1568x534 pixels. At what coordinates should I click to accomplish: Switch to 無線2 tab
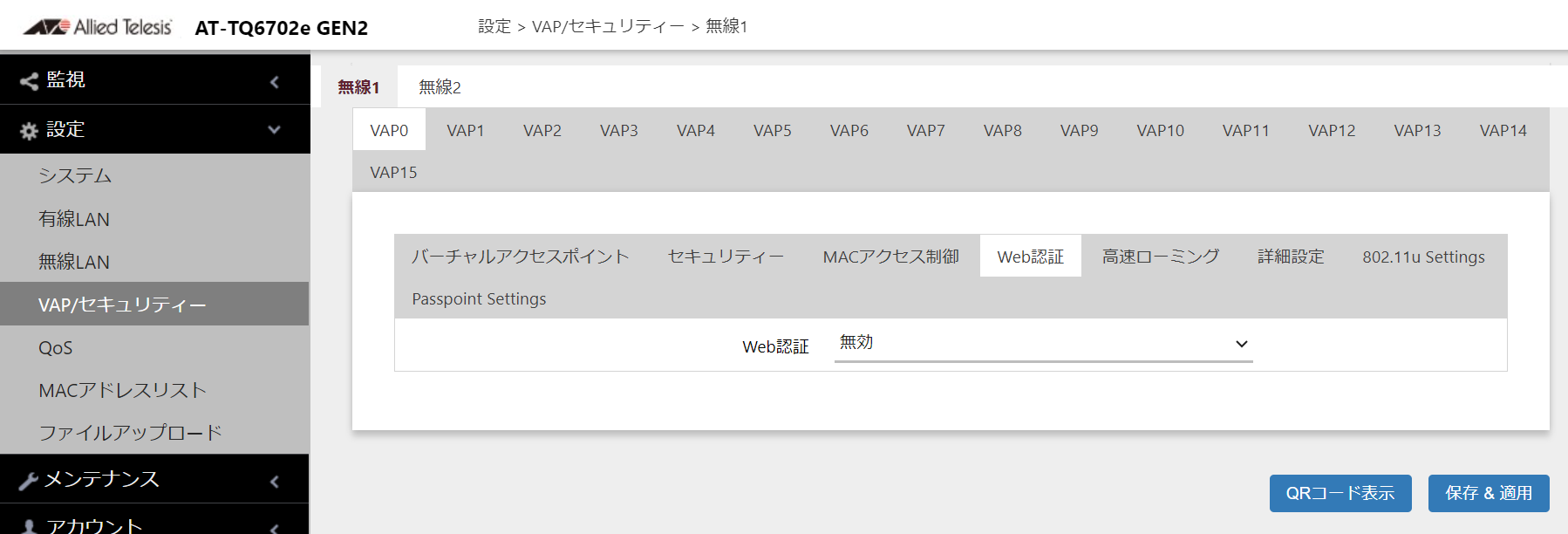(x=440, y=87)
